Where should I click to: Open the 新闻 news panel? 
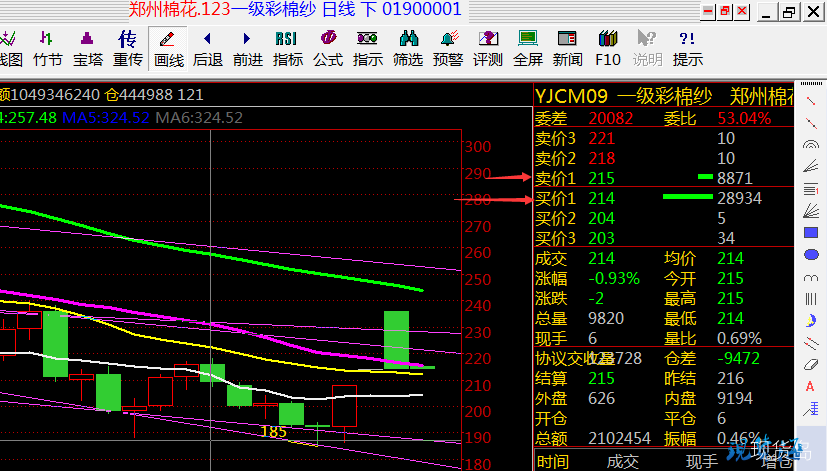[x=567, y=47]
